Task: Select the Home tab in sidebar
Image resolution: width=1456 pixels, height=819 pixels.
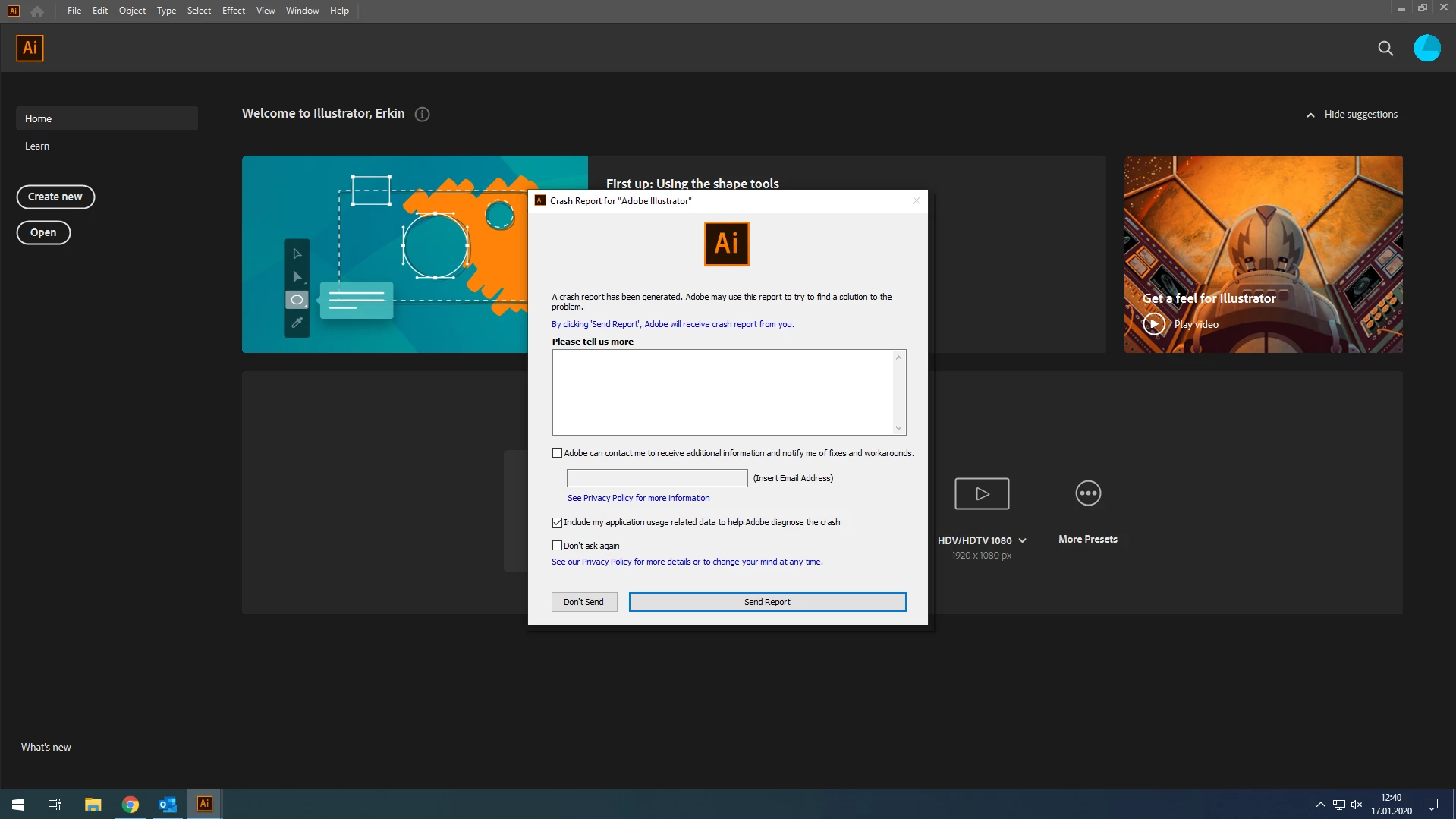Action: 107,118
